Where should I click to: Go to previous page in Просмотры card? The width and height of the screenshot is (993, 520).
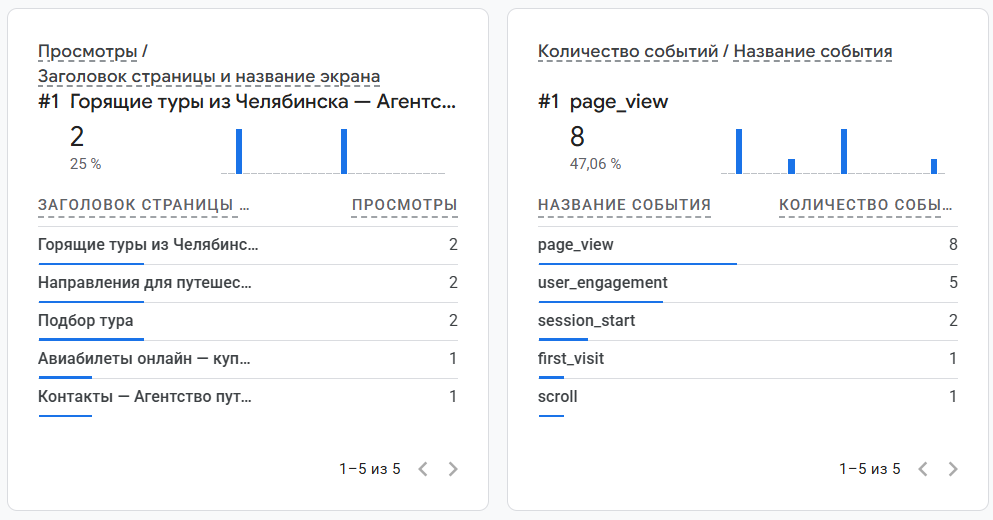(x=423, y=469)
